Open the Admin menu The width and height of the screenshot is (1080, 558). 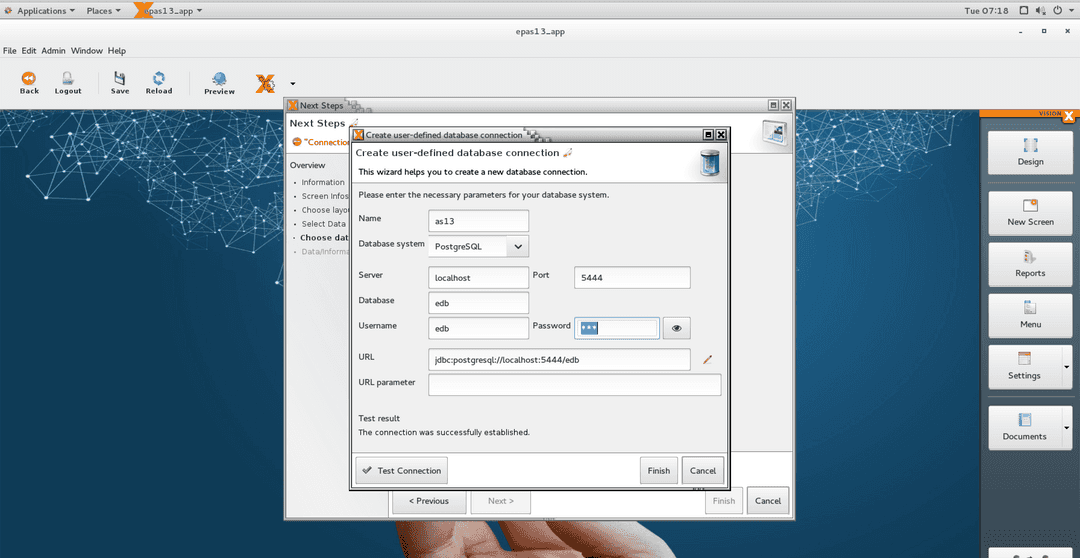[x=53, y=51]
